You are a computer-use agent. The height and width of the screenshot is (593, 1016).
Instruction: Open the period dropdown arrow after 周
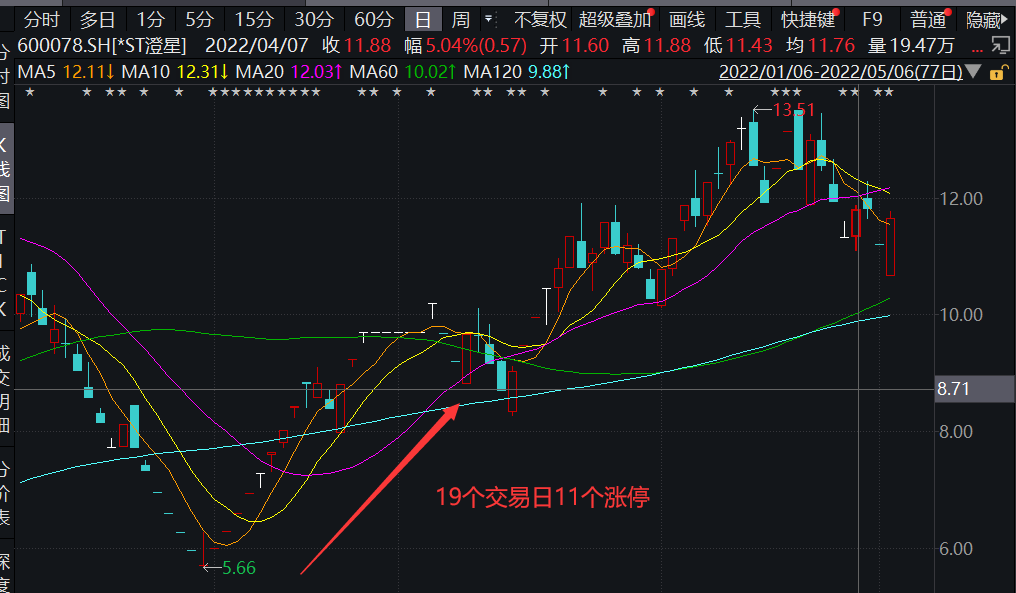click(488, 19)
